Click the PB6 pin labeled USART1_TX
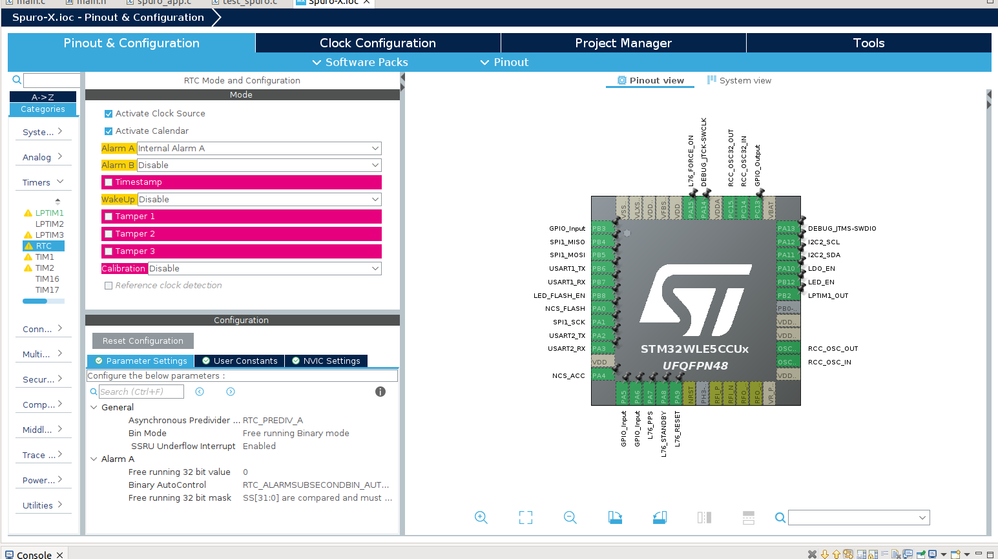 (x=602, y=269)
